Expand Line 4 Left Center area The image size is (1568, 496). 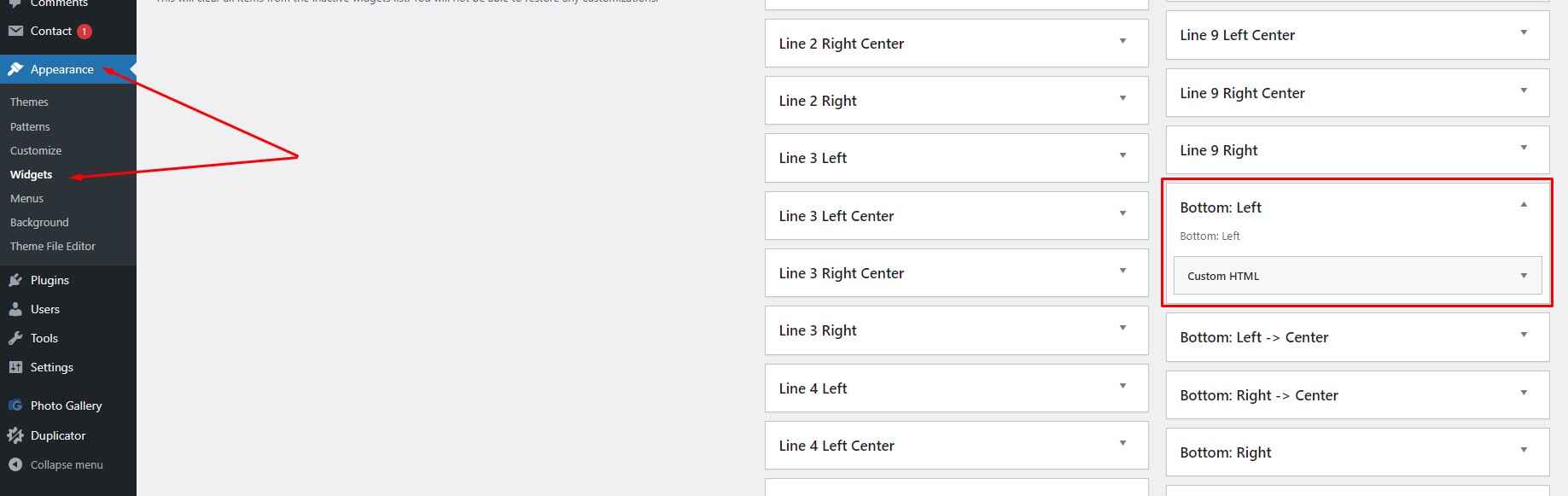click(x=1122, y=444)
